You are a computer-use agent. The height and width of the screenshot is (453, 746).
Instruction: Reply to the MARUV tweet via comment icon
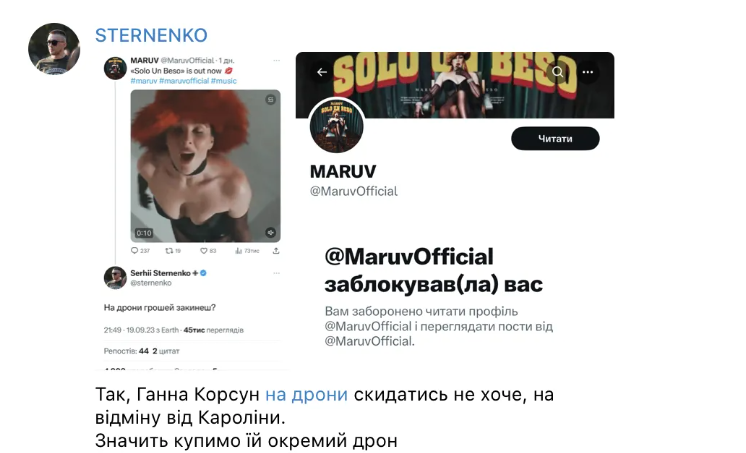[x=135, y=250]
